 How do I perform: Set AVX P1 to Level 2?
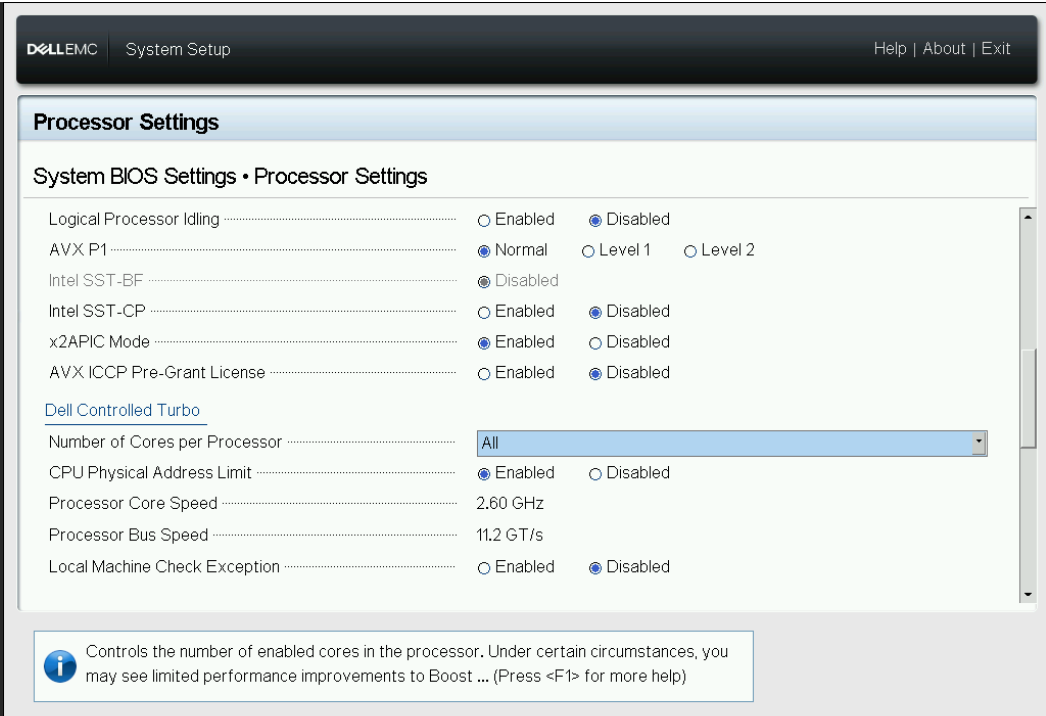[x=690, y=251]
